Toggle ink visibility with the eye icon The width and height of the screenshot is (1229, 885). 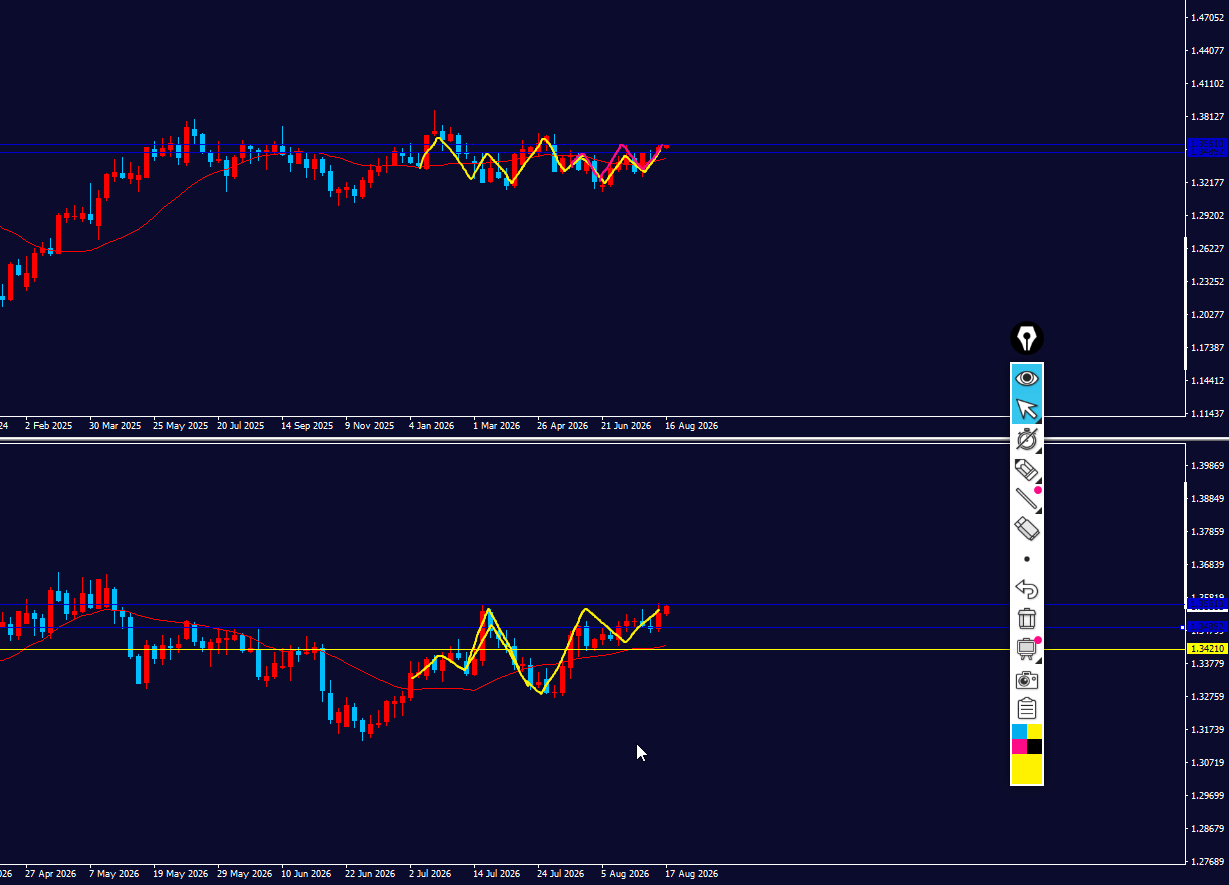(x=1027, y=378)
